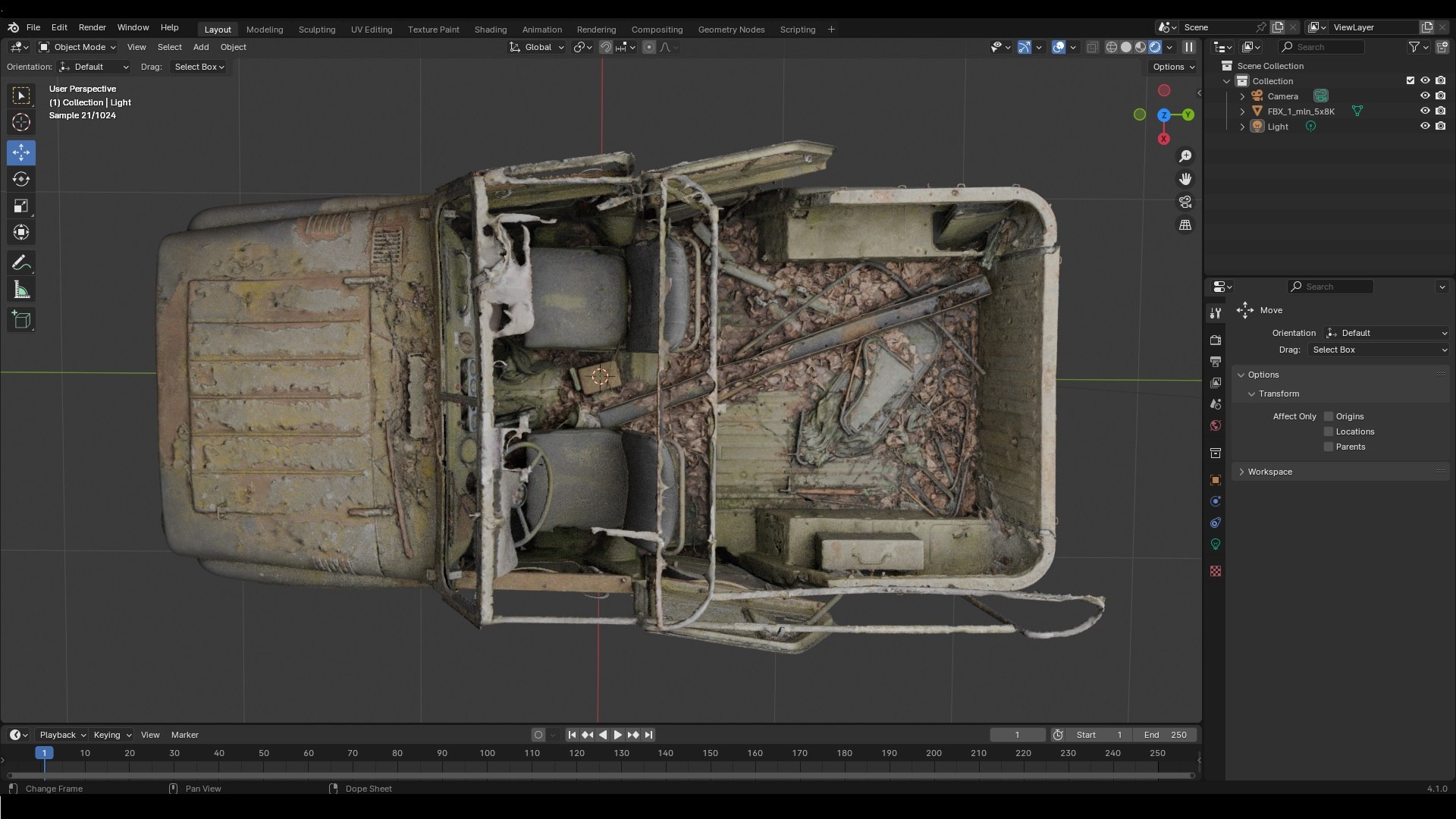
Task: Click the Select Box tool icon
Action: (x=21, y=96)
